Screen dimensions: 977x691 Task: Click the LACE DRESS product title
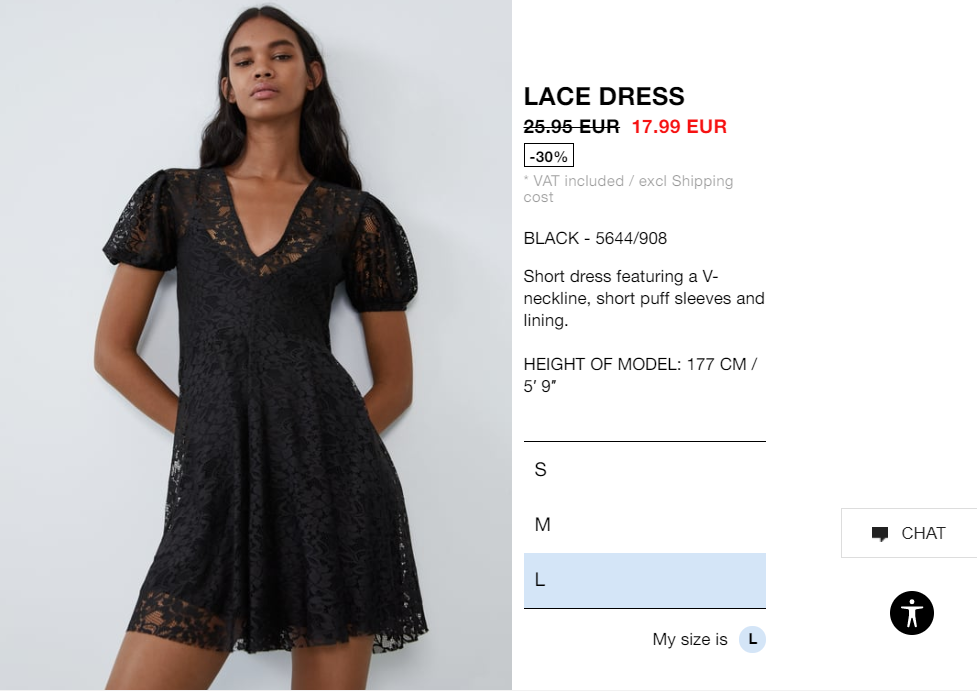(604, 97)
